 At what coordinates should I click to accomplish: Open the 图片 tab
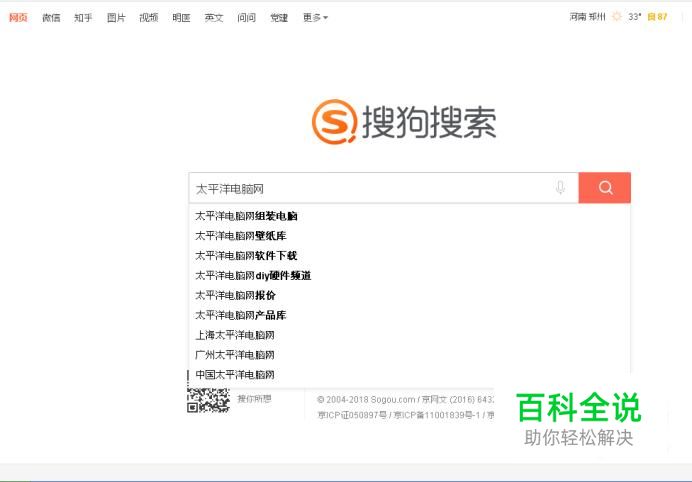[x=116, y=18]
